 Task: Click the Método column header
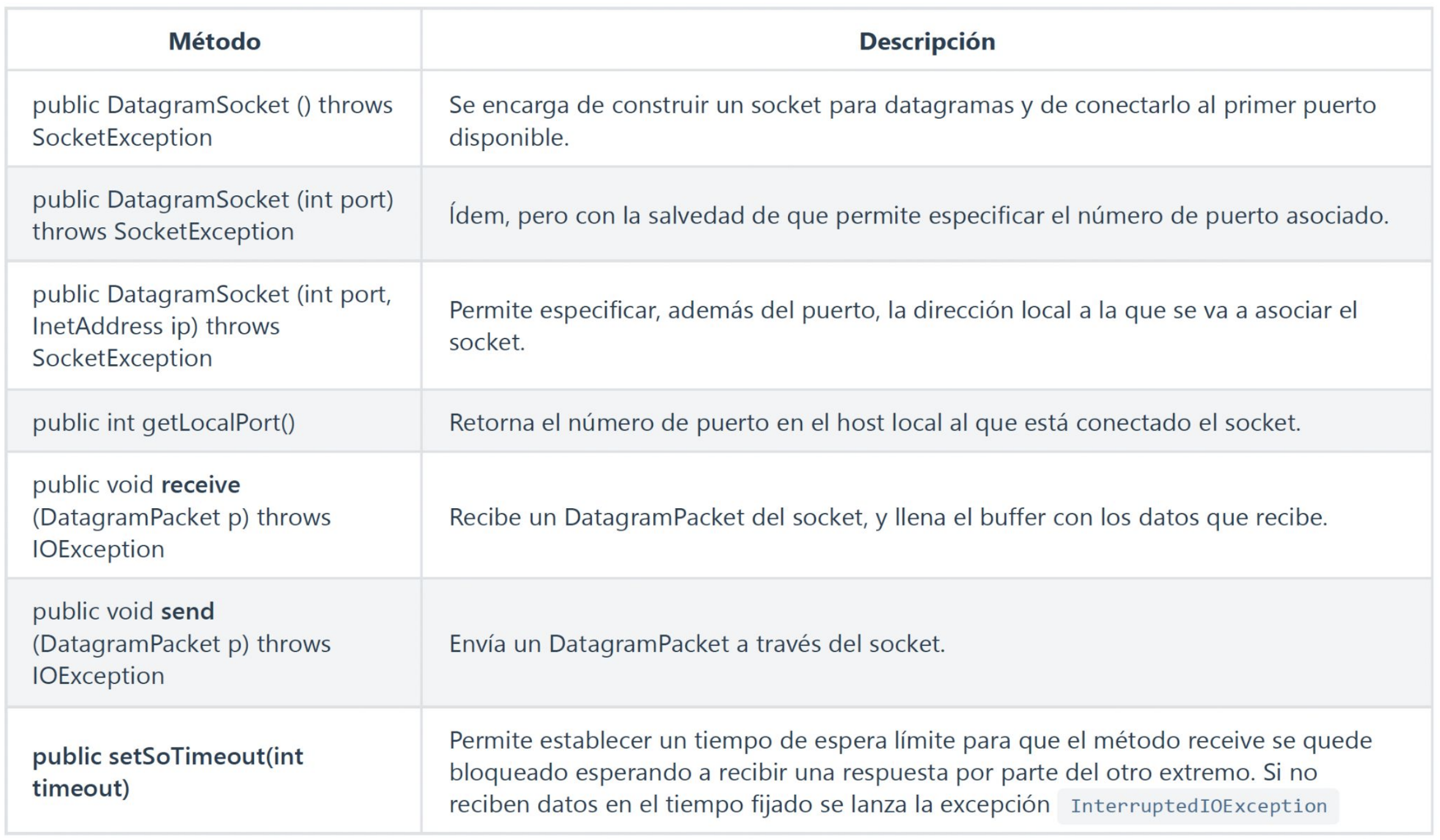pos(214,41)
